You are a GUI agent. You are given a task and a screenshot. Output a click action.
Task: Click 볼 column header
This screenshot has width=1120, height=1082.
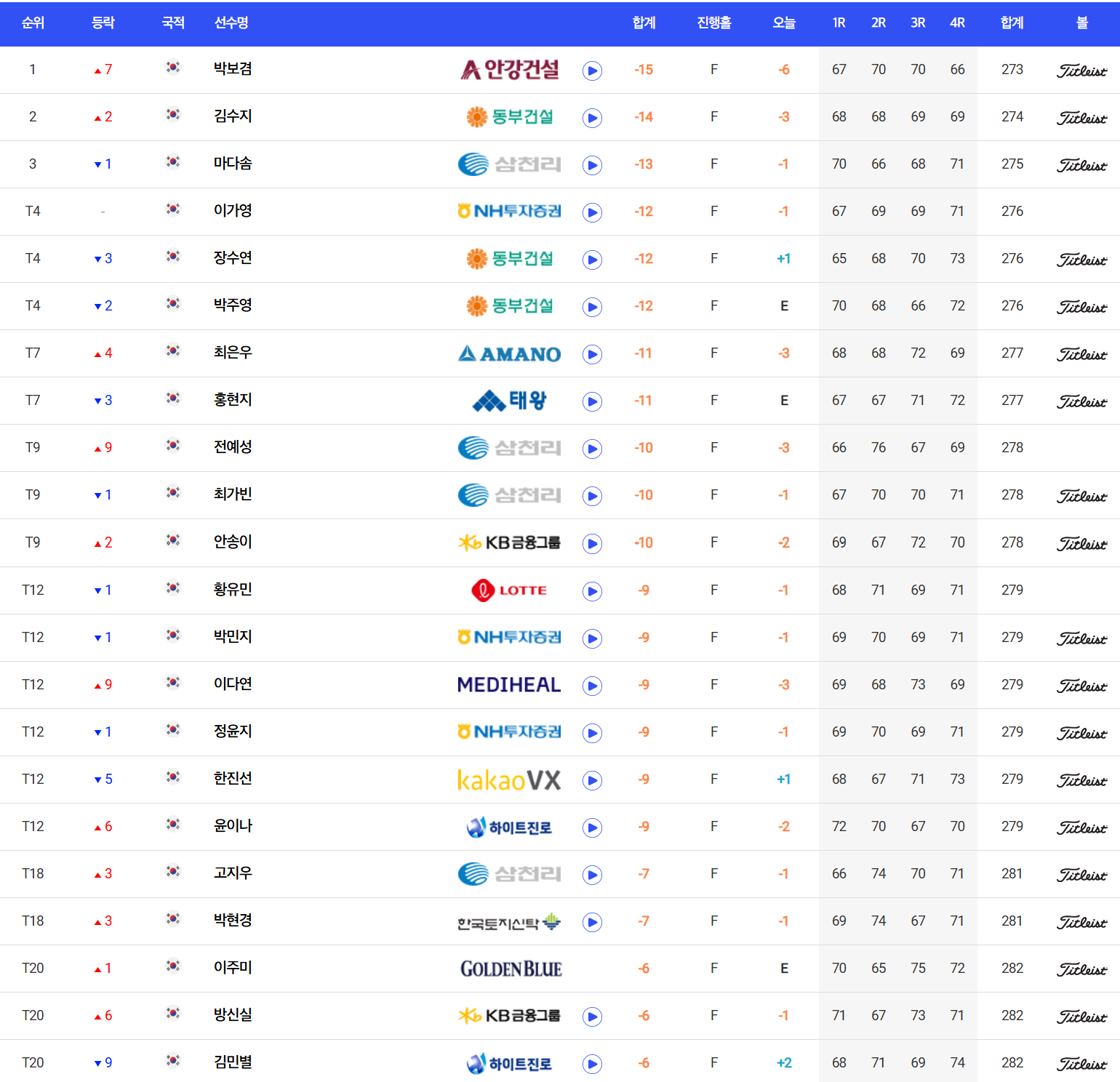pyautogui.click(x=1081, y=23)
